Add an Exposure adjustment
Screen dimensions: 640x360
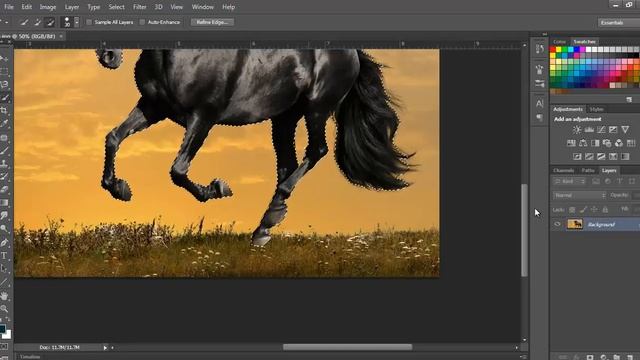613,129
